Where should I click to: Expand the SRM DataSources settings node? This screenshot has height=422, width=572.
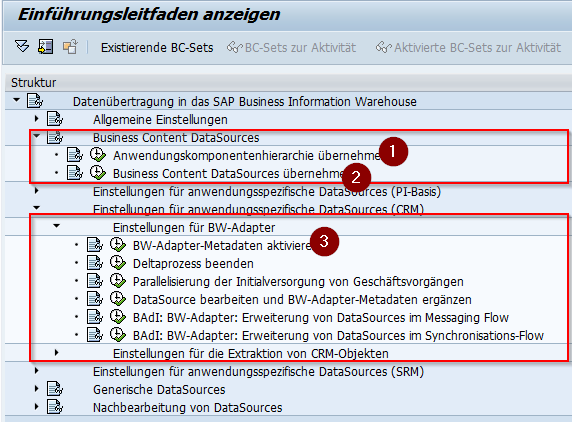coord(36,371)
